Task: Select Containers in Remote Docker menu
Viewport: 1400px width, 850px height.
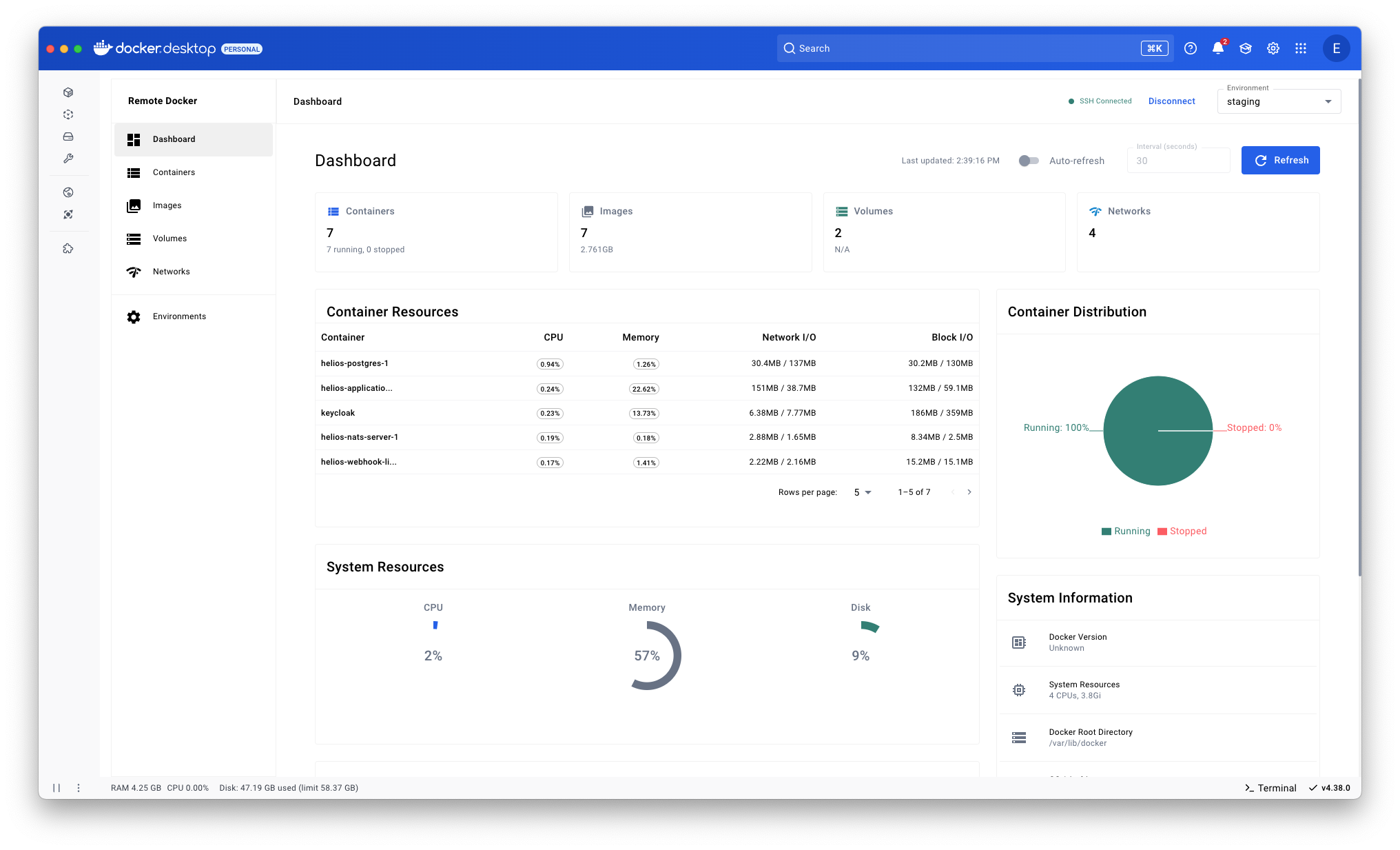Action: (x=174, y=172)
